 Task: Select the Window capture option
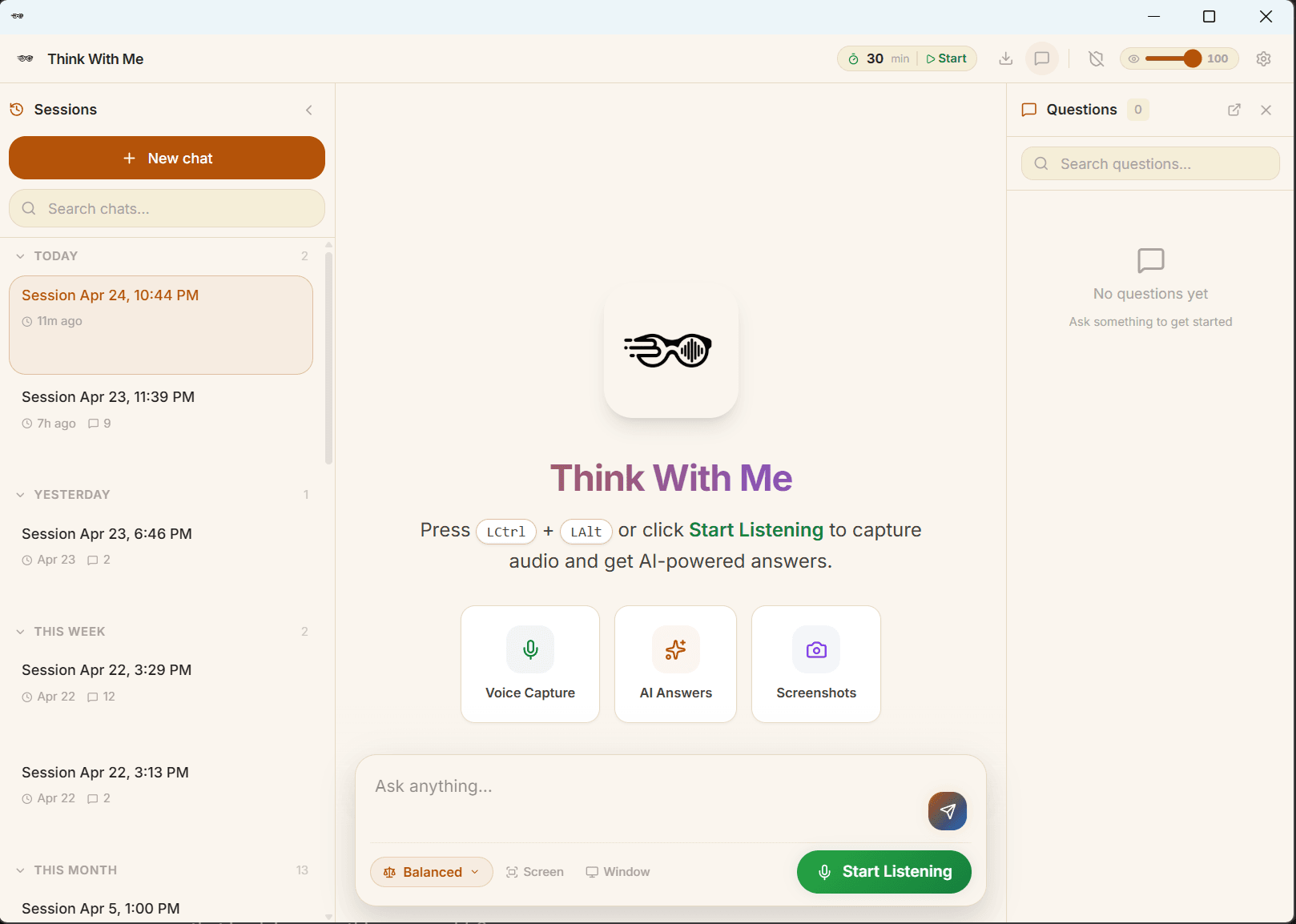tap(618, 872)
